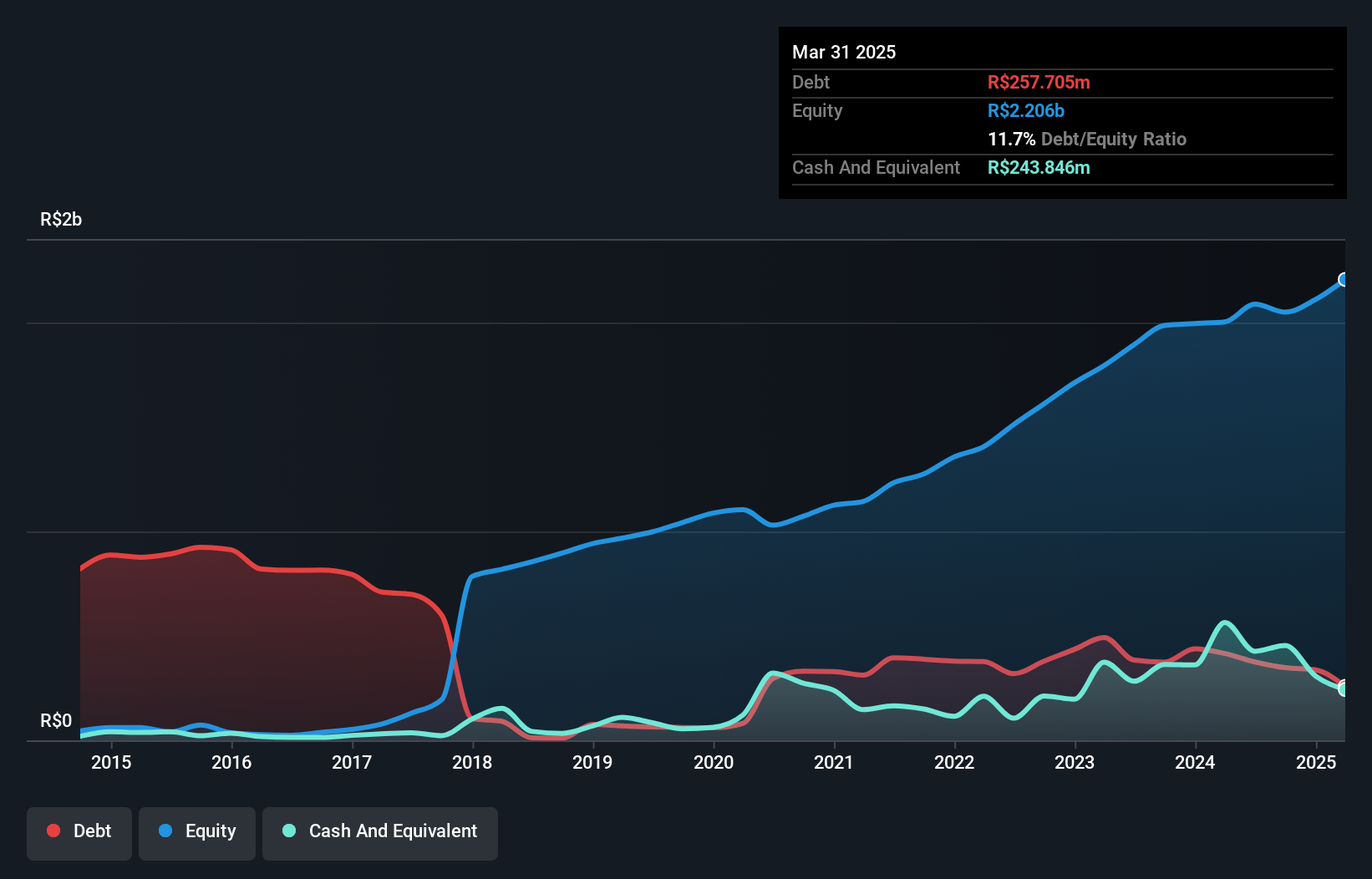Click the 2016 x-axis label
The width and height of the screenshot is (1372, 879).
[x=231, y=762]
